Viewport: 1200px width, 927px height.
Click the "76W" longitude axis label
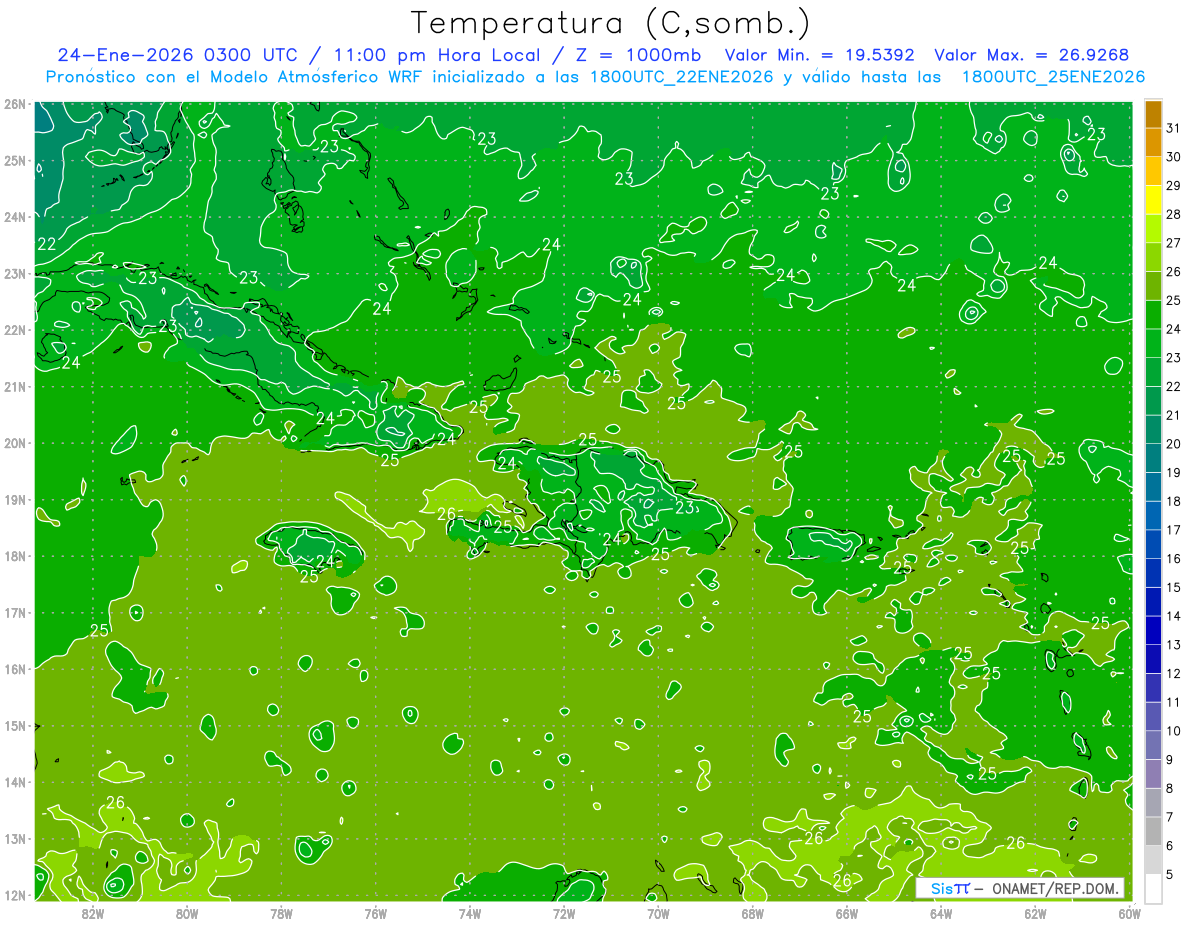[375, 913]
